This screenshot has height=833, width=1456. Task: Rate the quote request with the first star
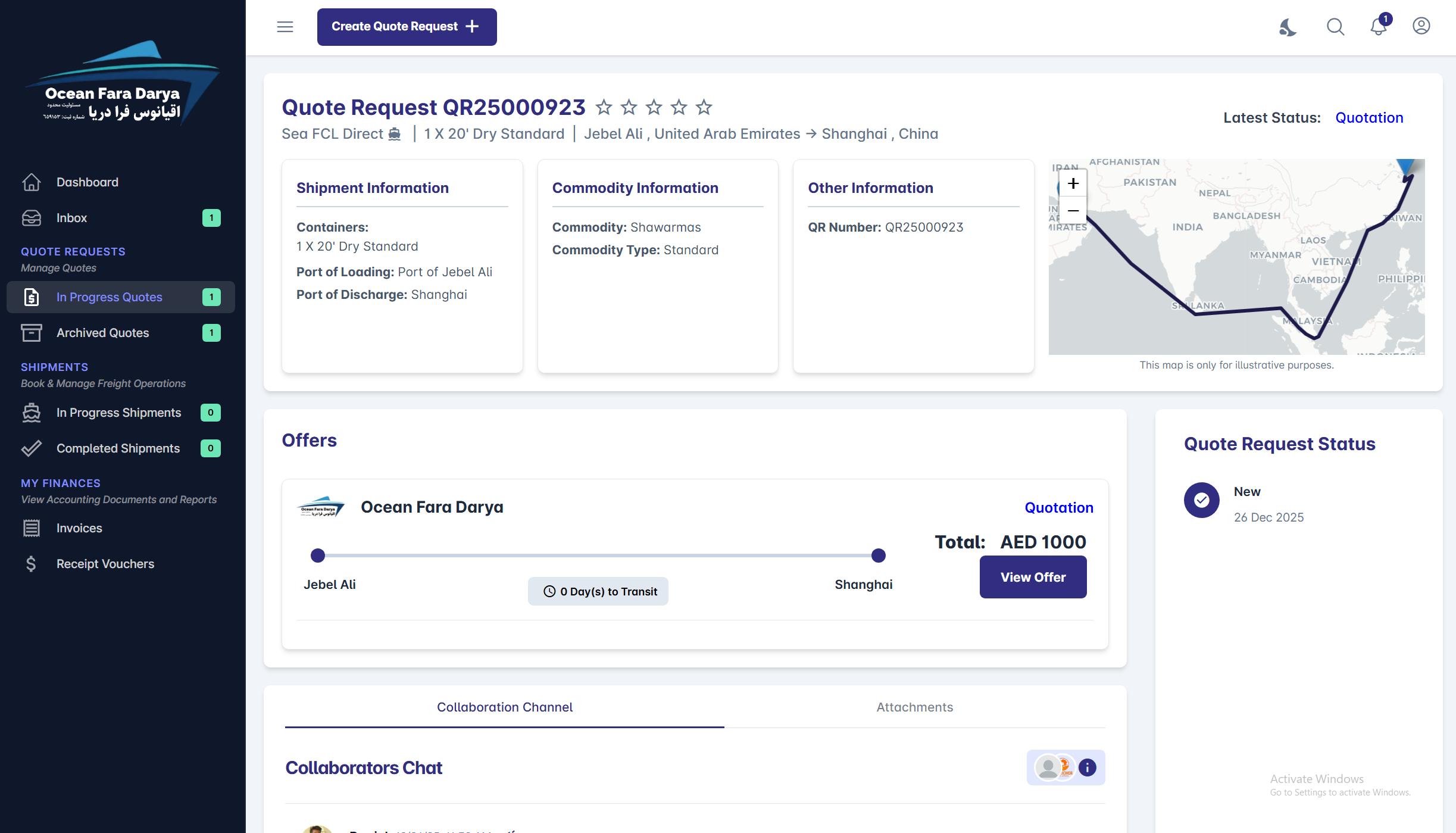pos(604,108)
